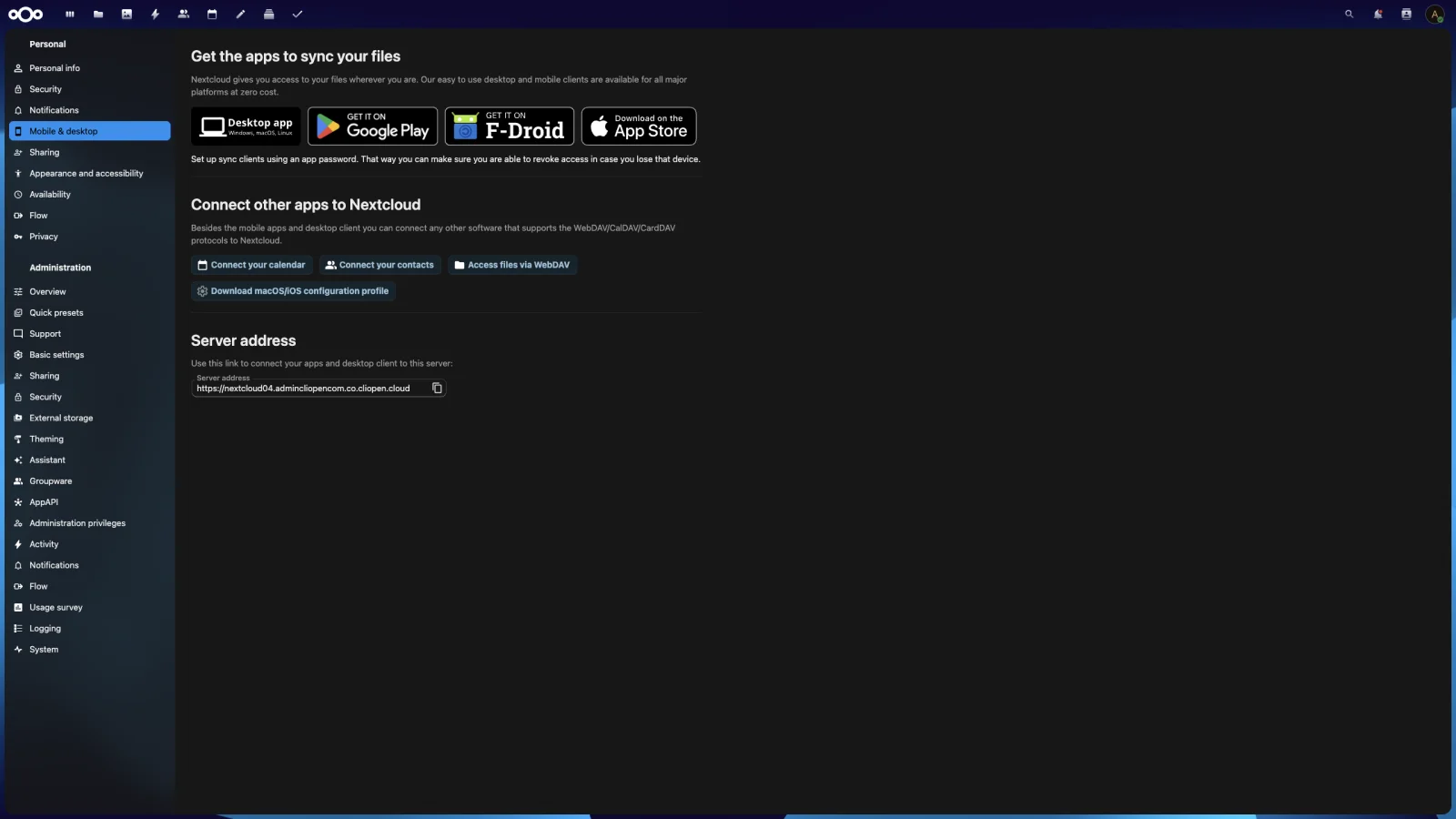This screenshot has width=1456, height=819.
Task: Open Assistant settings
Action: click(x=90, y=460)
